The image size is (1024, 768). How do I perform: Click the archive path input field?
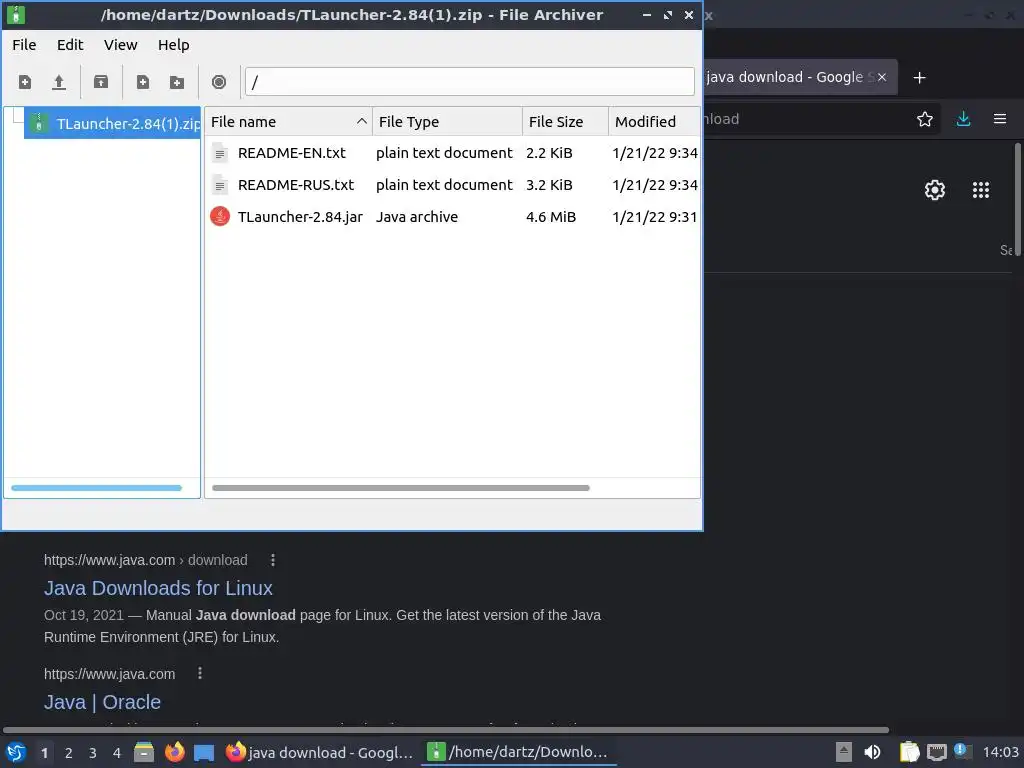(470, 82)
